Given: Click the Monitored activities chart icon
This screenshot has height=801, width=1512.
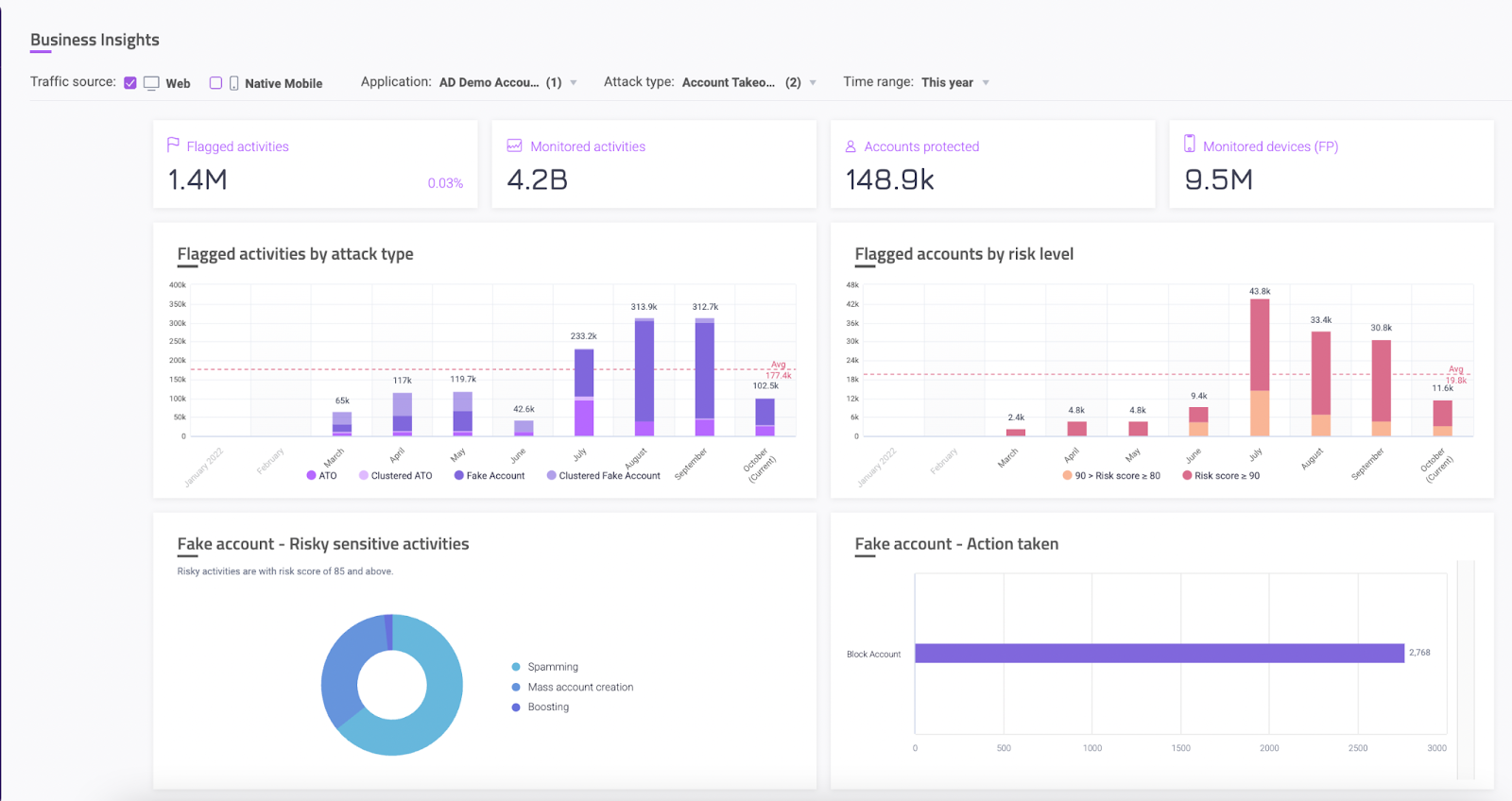Looking at the screenshot, I should pos(515,145).
